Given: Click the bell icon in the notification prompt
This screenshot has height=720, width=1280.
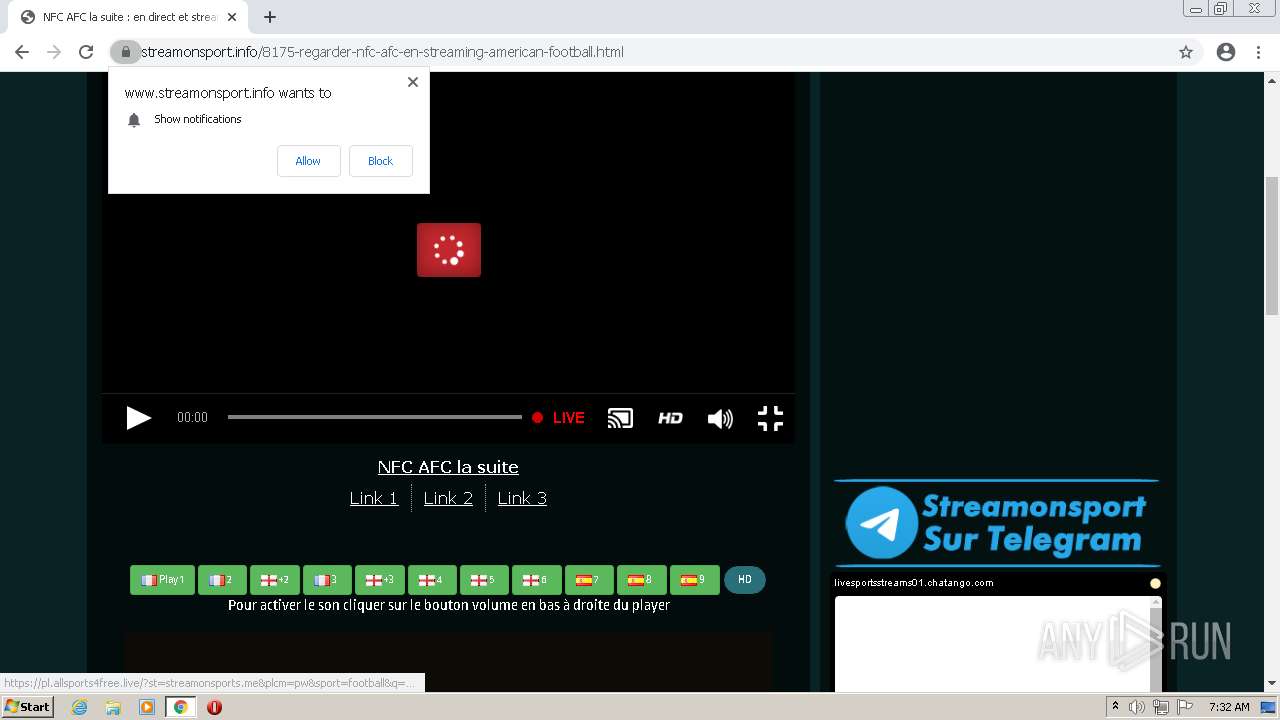Looking at the screenshot, I should (134, 120).
